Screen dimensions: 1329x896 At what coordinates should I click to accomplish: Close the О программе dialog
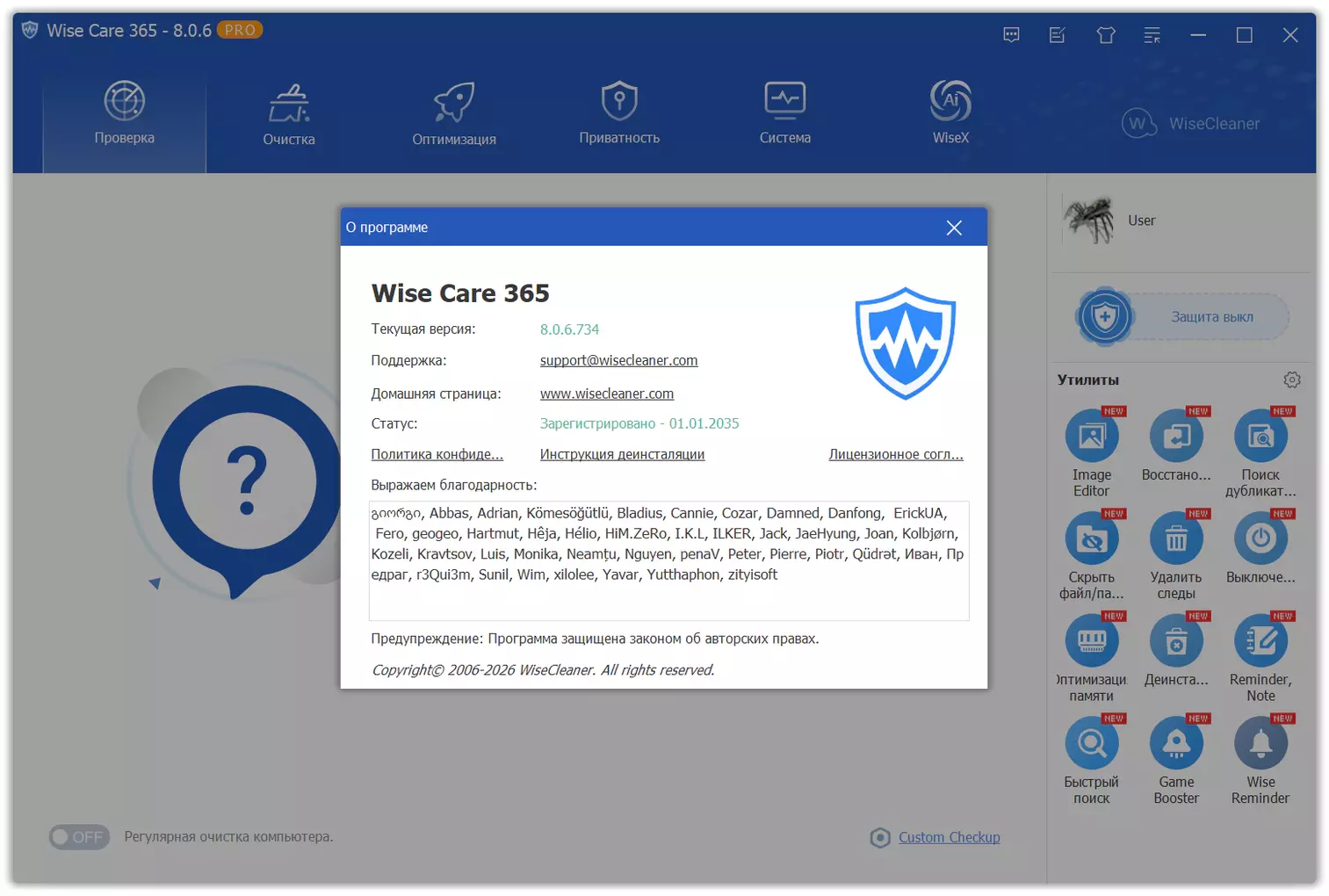954,228
